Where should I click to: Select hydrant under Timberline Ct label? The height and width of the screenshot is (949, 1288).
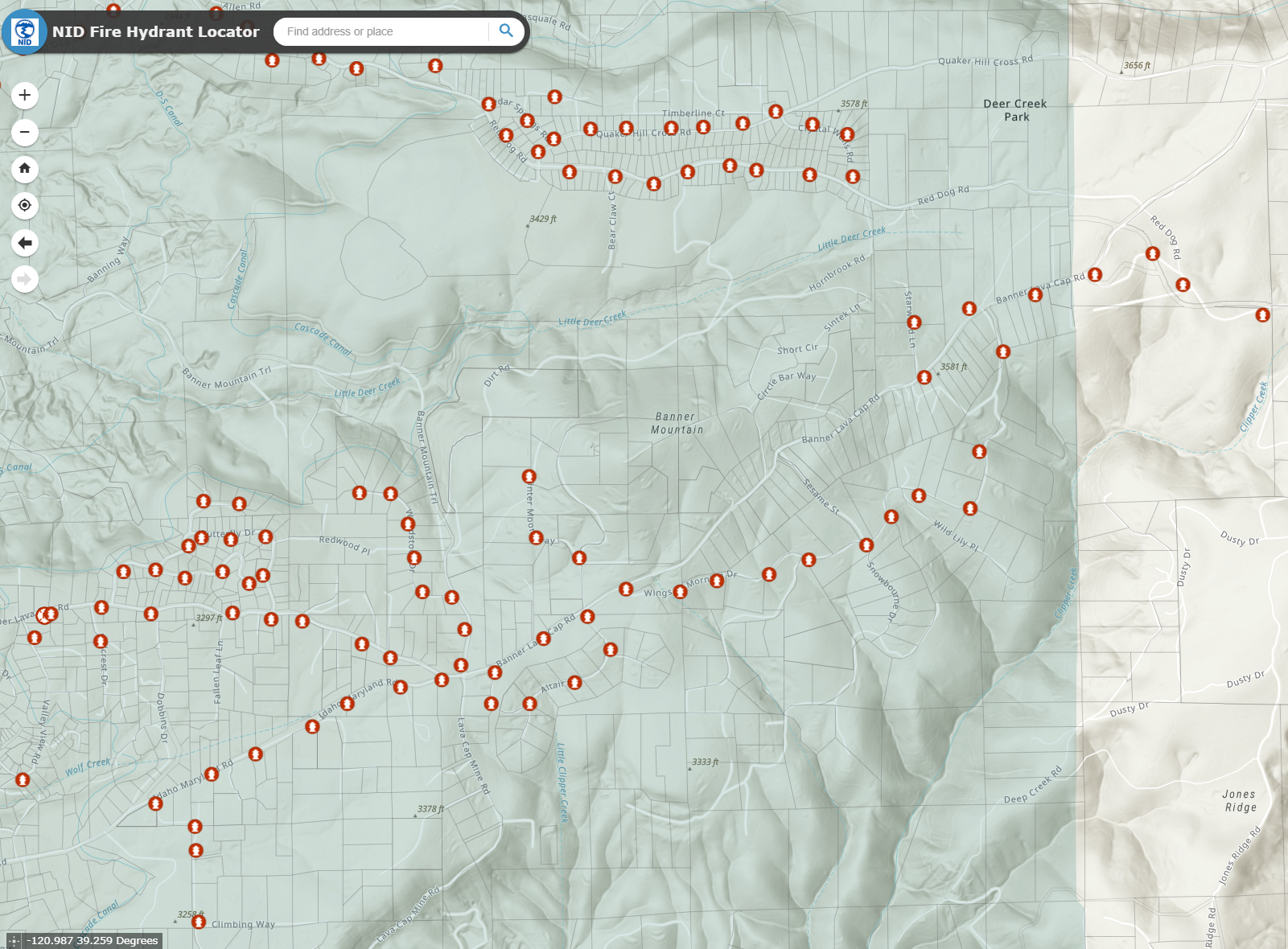(704, 127)
